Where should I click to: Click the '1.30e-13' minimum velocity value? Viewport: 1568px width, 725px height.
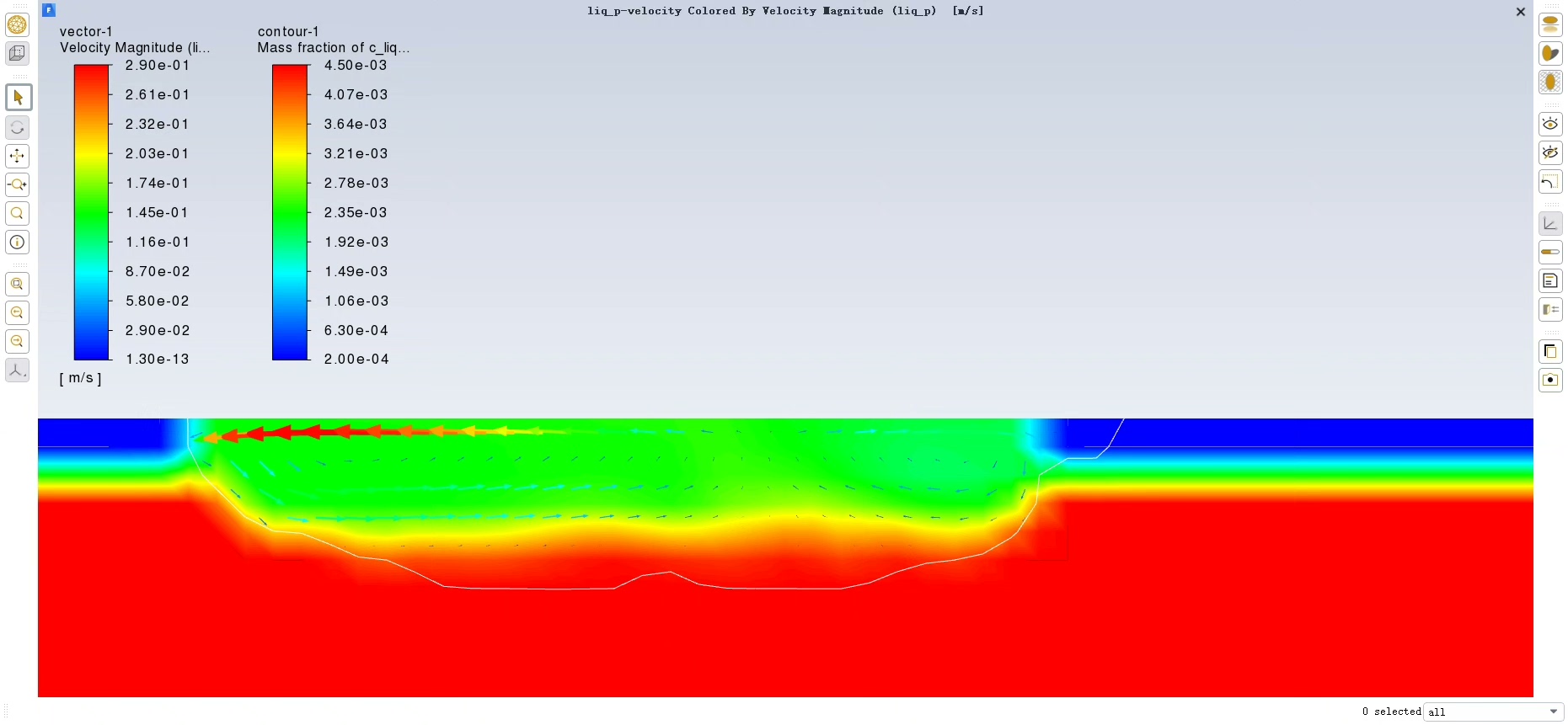158,359
